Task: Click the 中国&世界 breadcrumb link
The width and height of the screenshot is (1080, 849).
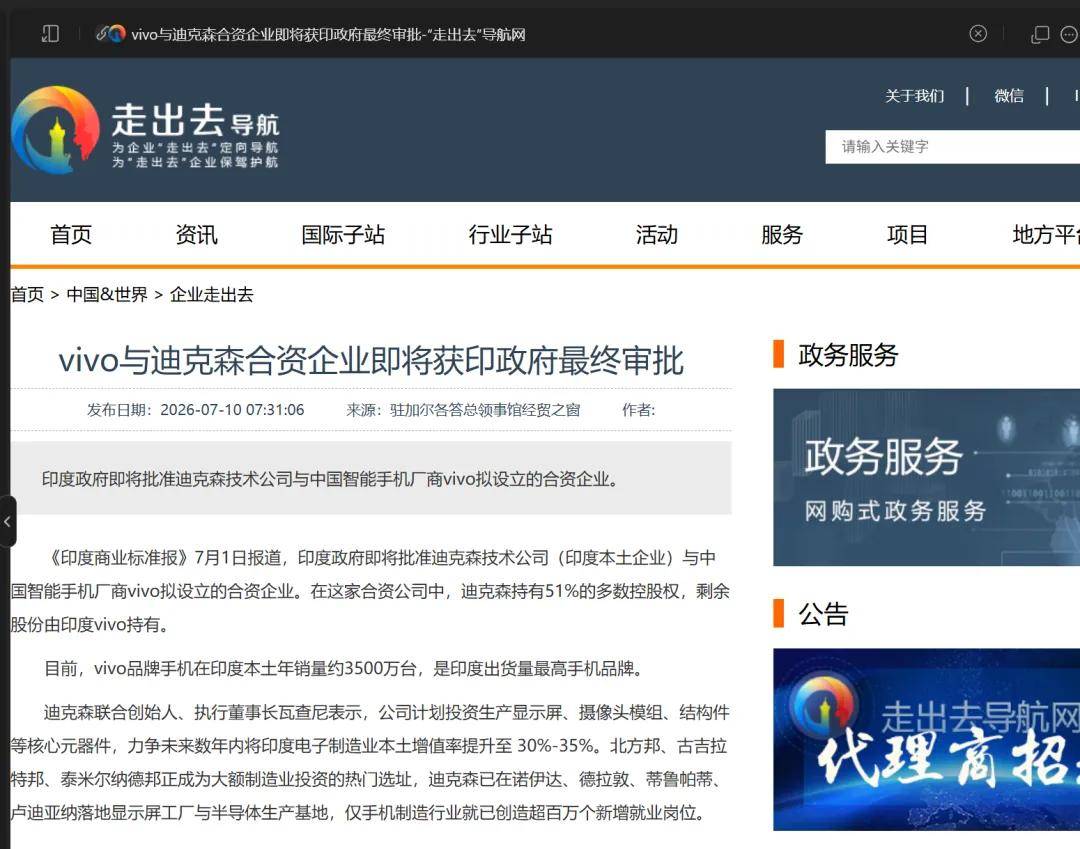Action: pos(107,295)
